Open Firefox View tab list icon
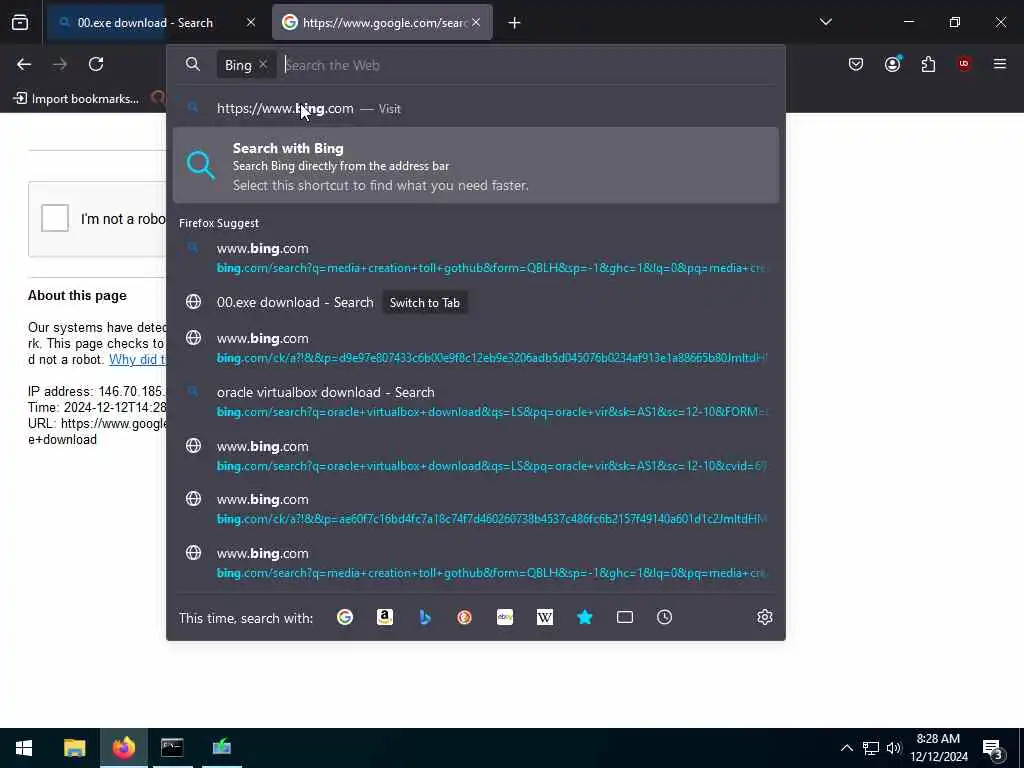The width and height of the screenshot is (1024, 768). pyautogui.click(x=20, y=22)
